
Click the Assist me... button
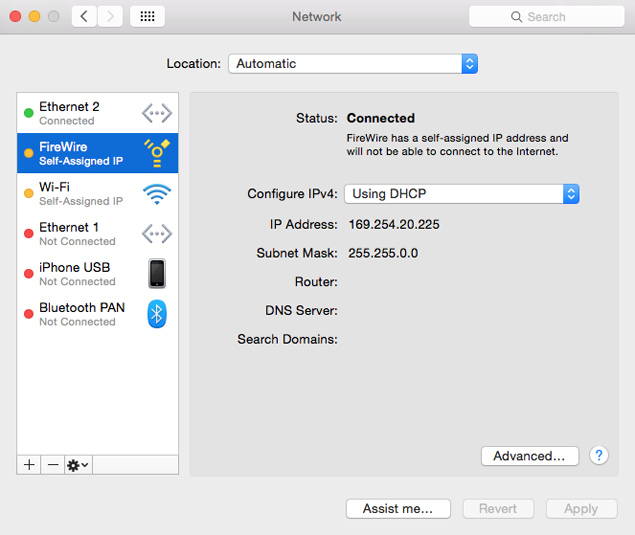coord(398,509)
